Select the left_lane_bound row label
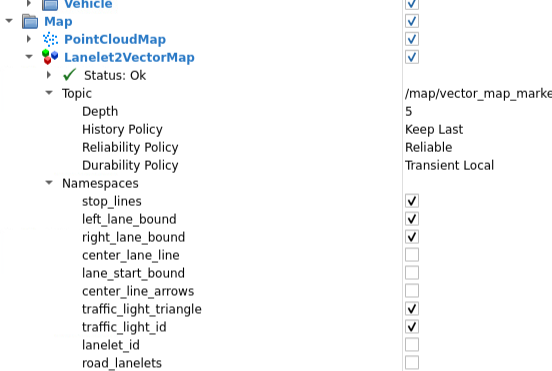The width and height of the screenshot is (552, 371). pos(129,219)
